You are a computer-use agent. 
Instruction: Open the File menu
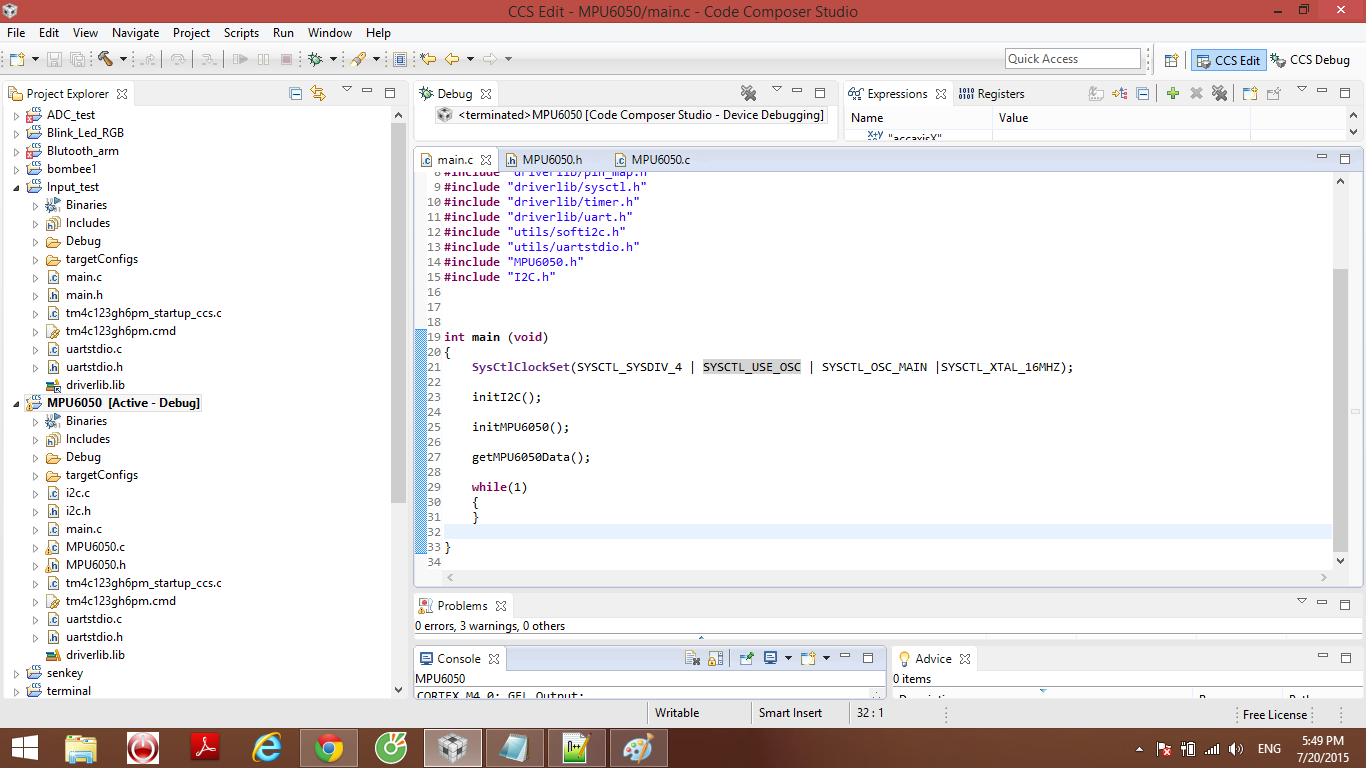[x=16, y=33]
